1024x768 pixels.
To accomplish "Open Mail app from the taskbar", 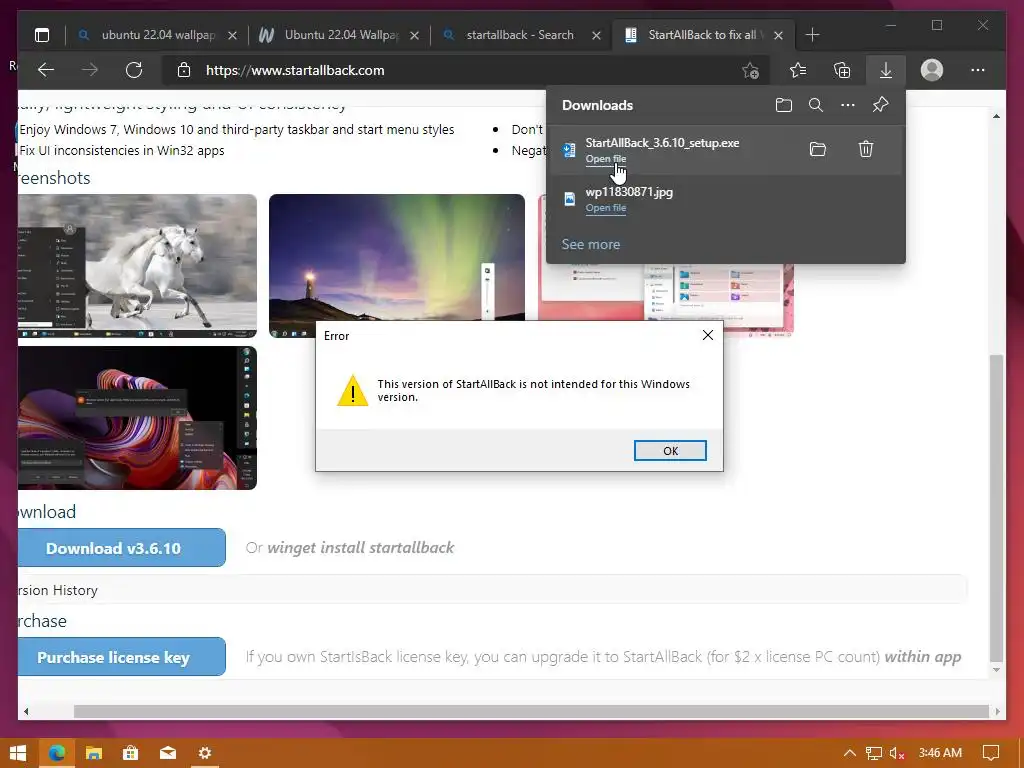I will (168, 753).
